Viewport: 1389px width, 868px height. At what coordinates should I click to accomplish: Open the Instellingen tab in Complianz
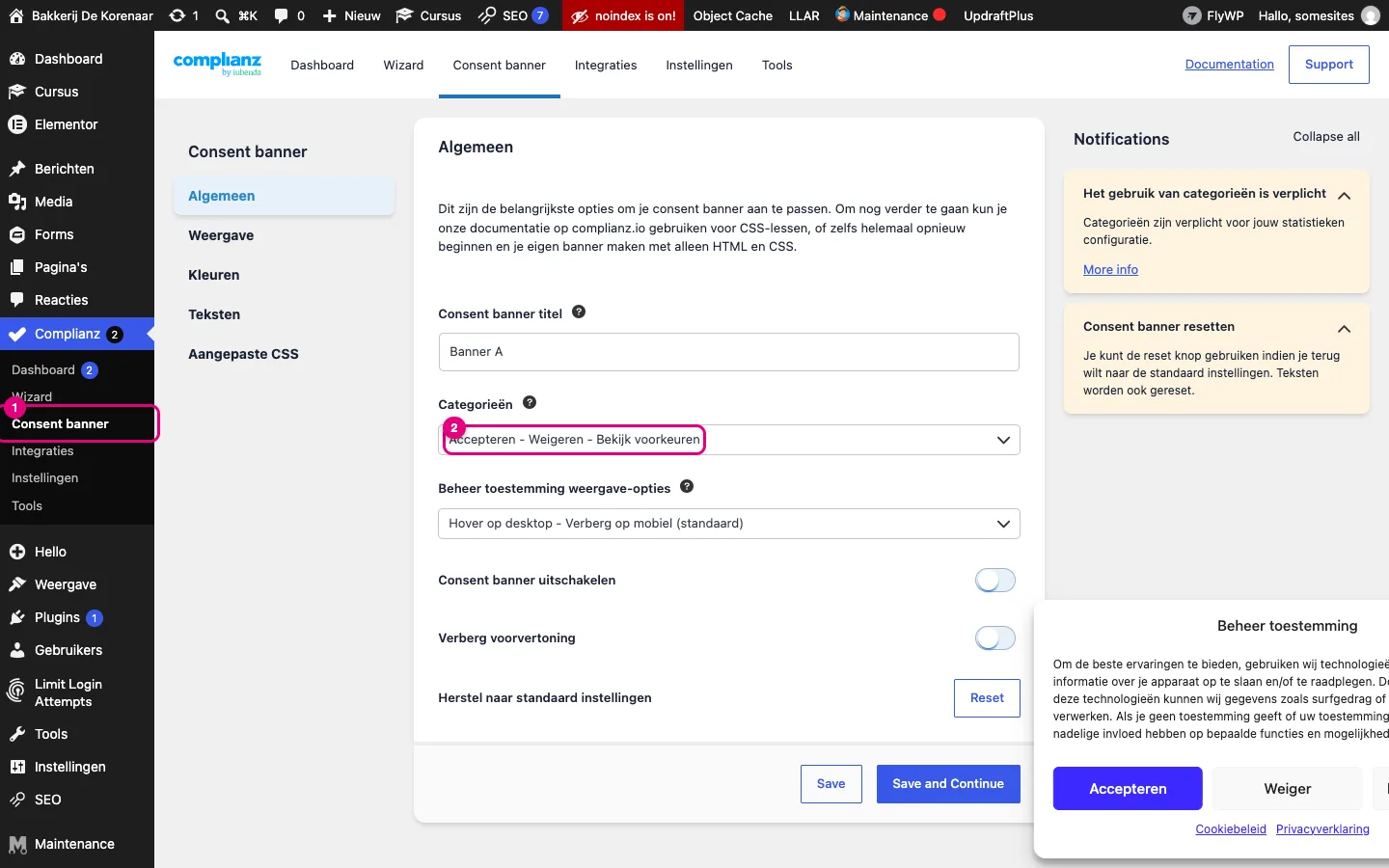pyautogui.click(x=699, y=65)
